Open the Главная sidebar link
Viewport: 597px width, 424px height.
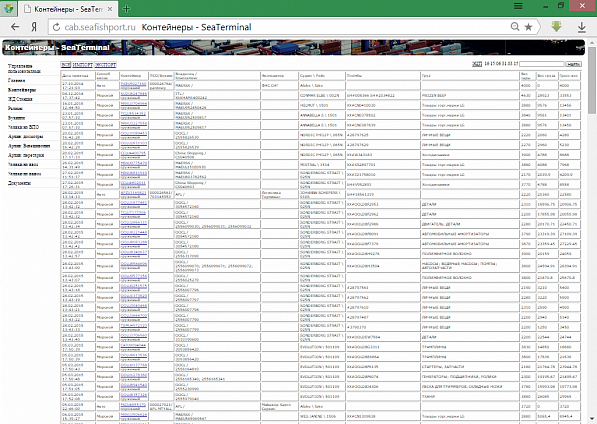[x=16, y=80]
